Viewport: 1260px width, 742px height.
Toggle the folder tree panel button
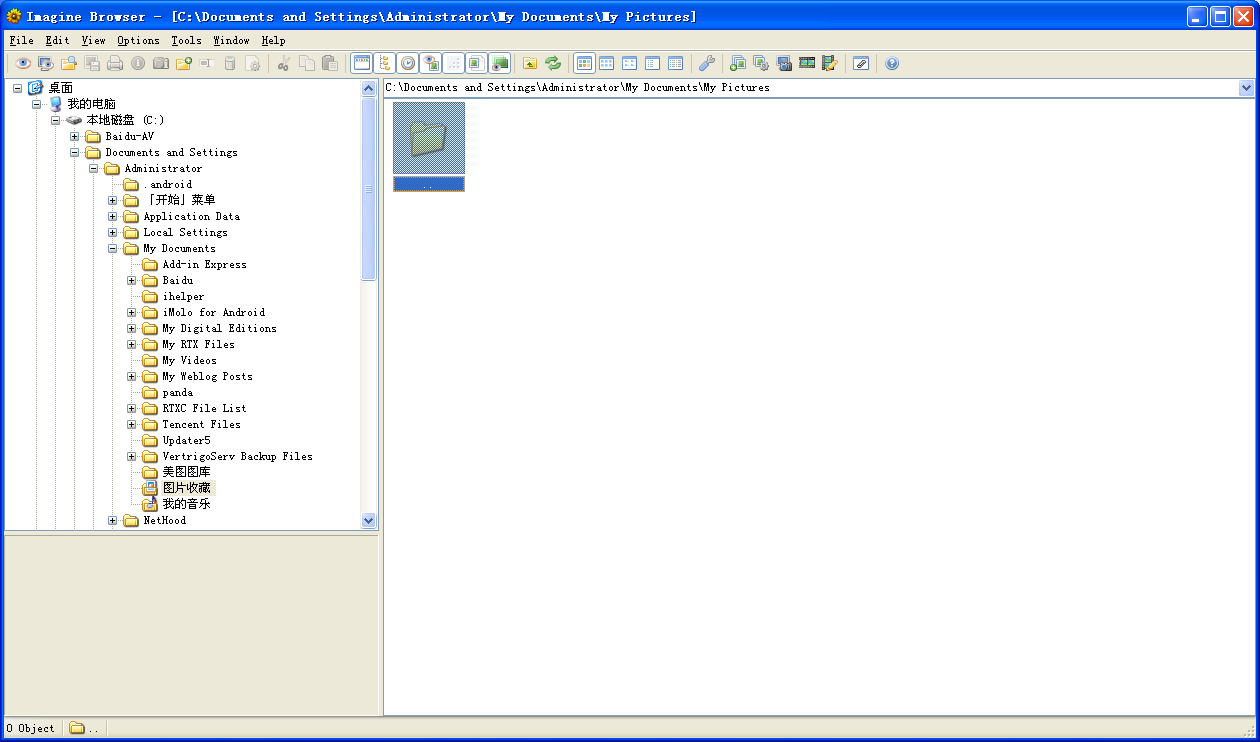click(385, 63)
